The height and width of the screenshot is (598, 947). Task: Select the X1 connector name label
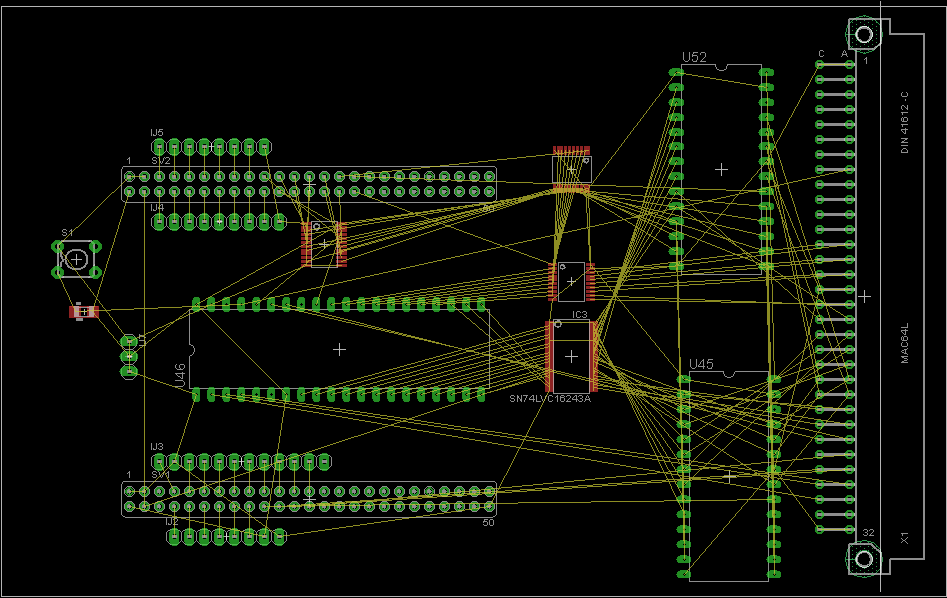point(904,538)
